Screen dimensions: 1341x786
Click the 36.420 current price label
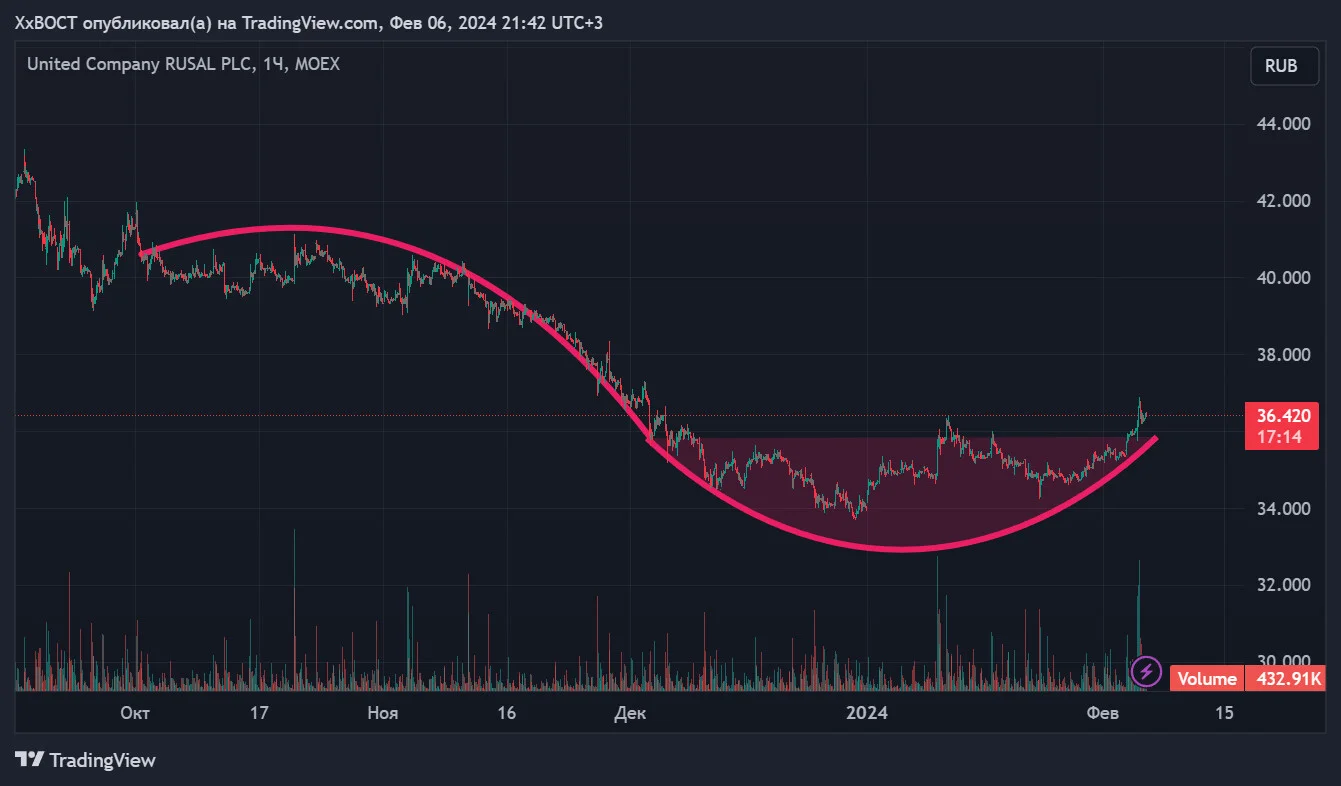[x=1281, y=415]
